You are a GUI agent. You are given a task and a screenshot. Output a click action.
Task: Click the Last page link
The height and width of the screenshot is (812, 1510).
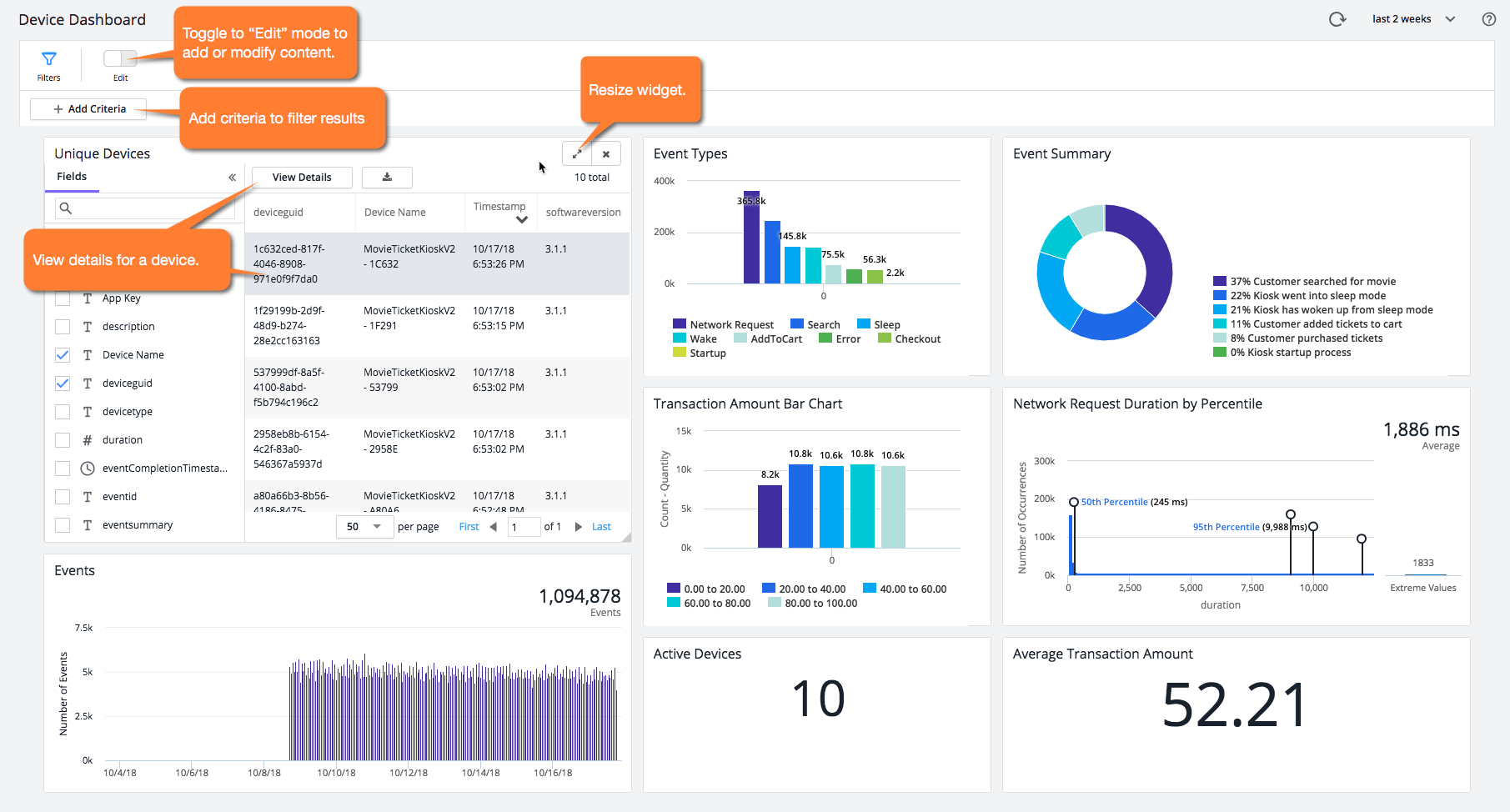click(x=601, y=527)
